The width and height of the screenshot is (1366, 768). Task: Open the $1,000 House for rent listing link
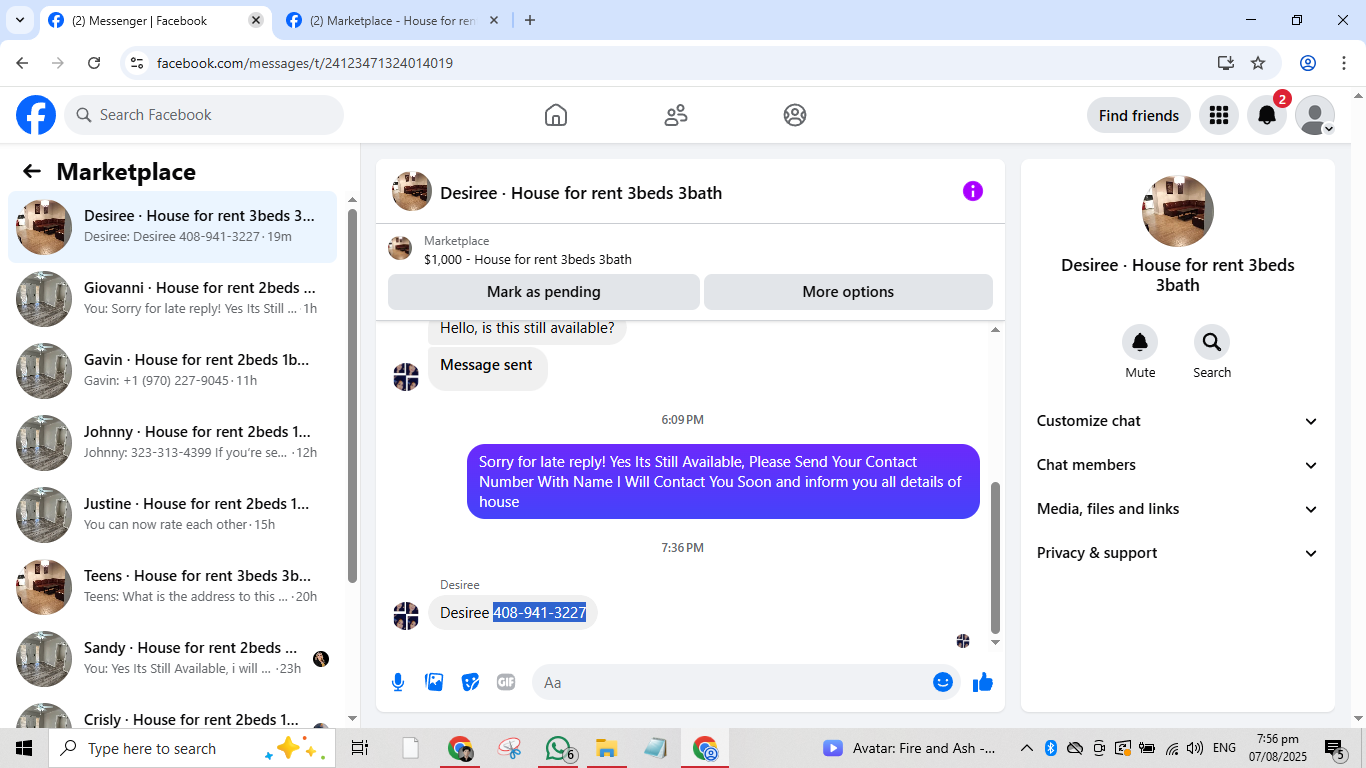(x=528, y=259)
